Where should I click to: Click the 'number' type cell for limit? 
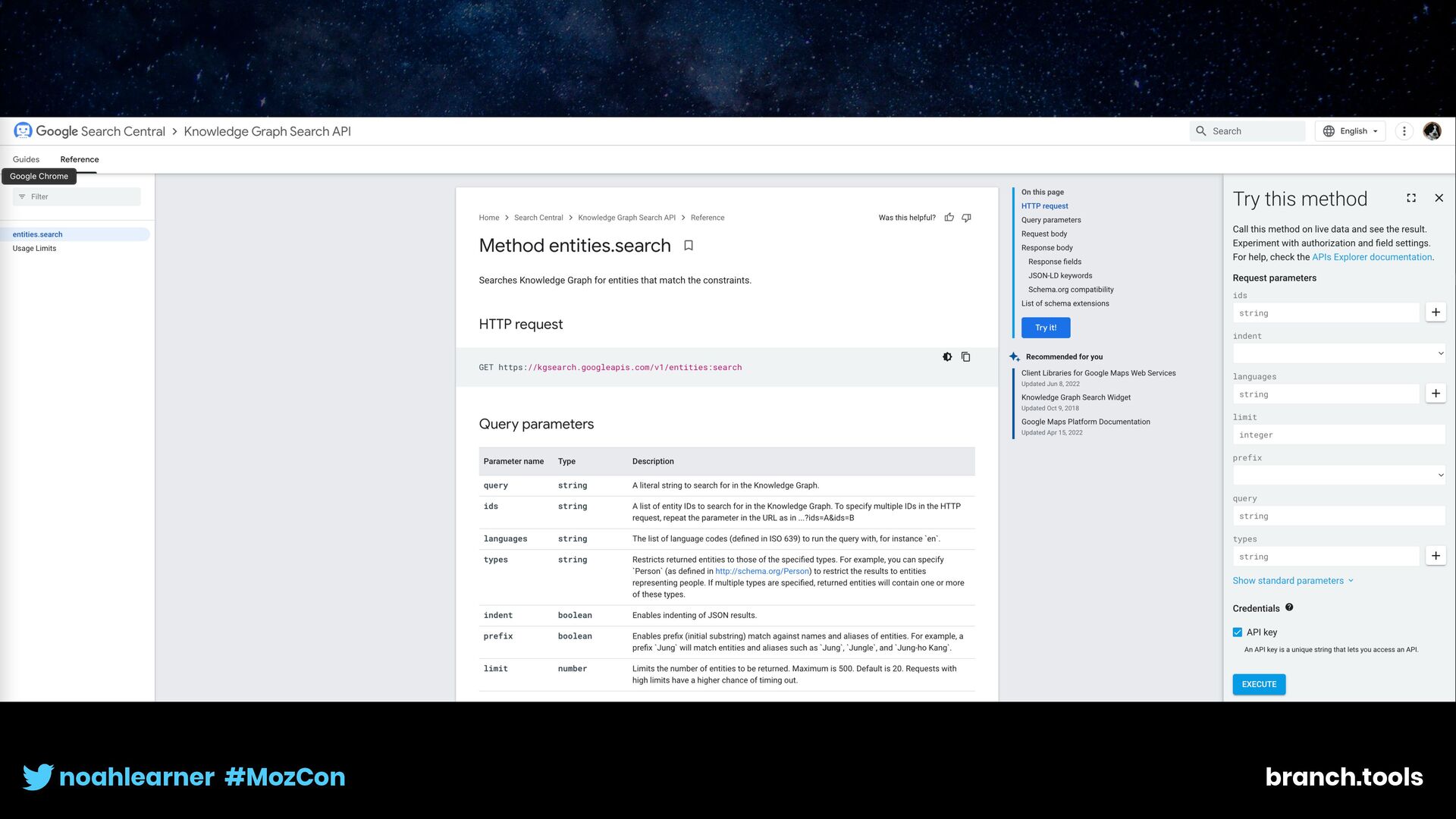[x=573, y=669]
